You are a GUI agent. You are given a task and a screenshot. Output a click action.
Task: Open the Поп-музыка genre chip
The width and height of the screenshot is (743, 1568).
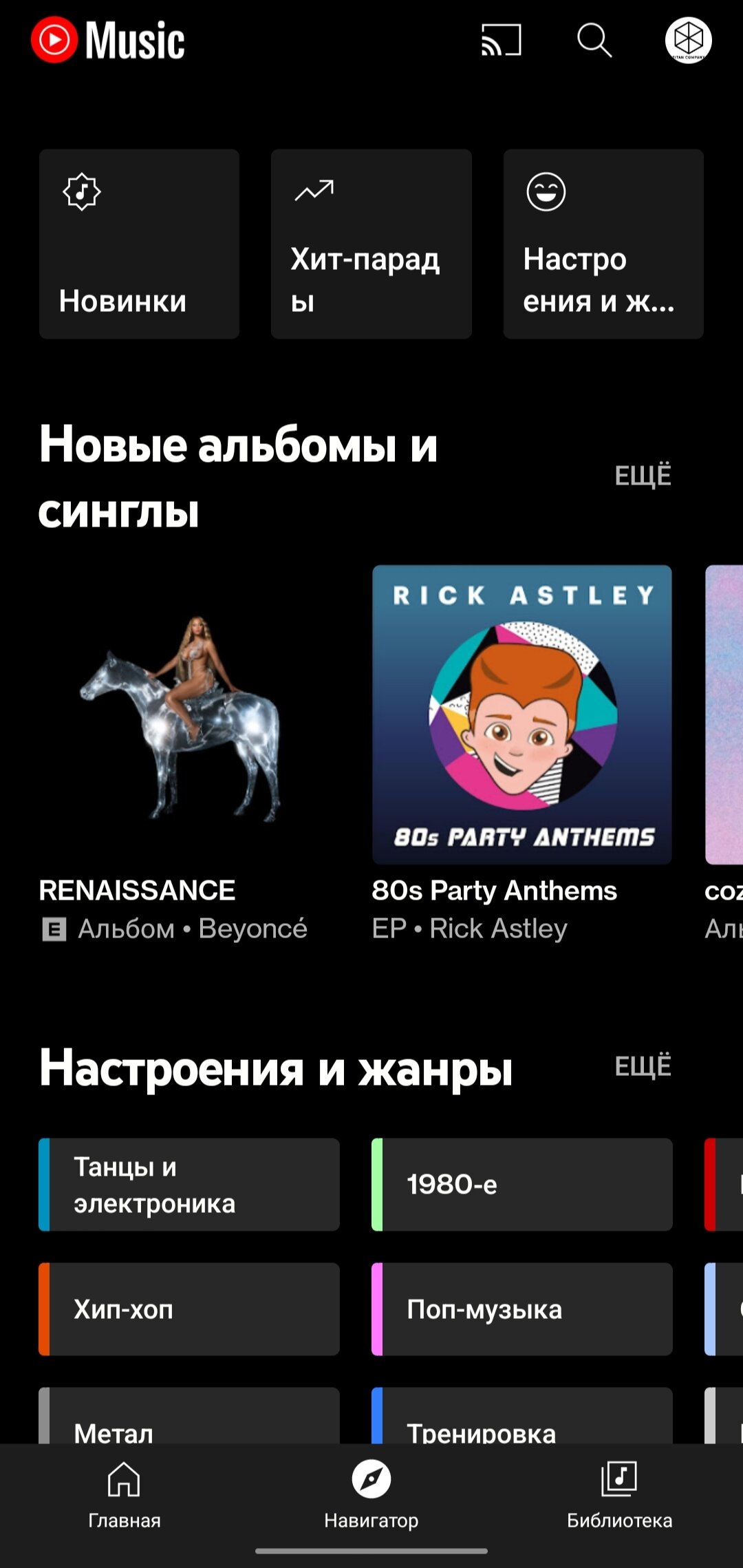tap(522, 1309)
